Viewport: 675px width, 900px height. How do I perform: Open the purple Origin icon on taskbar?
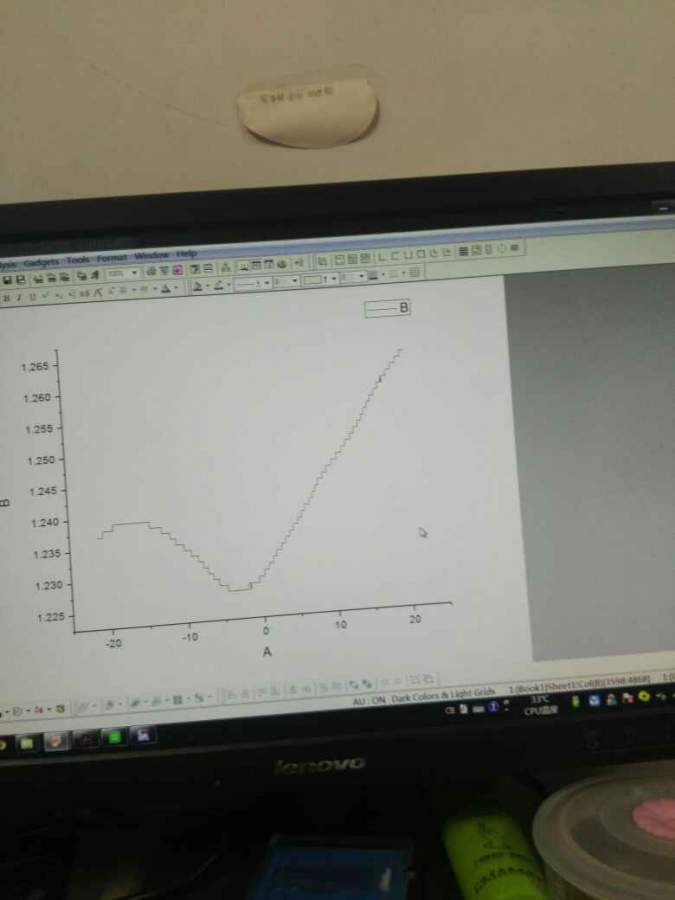(142, 735)
